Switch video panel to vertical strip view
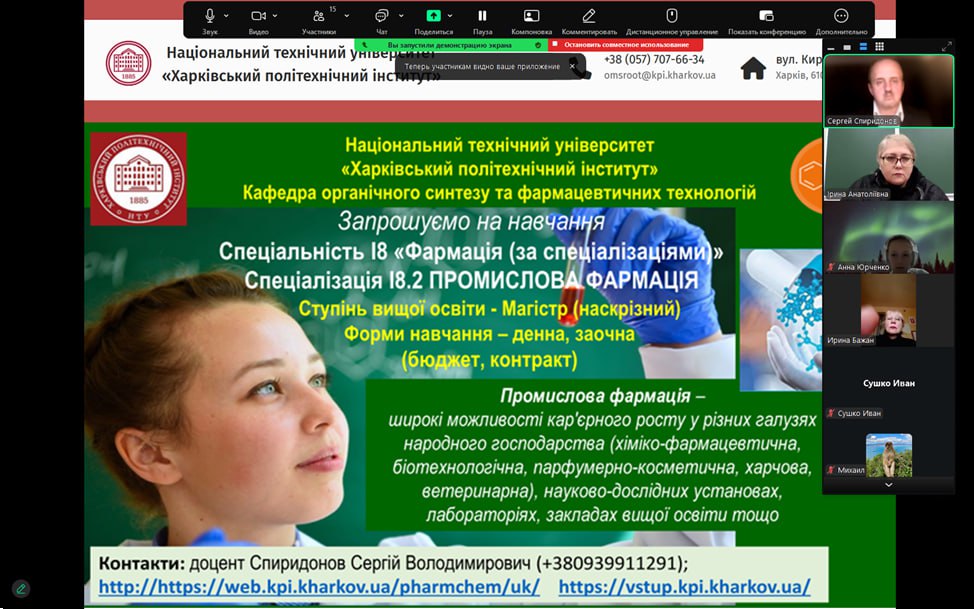974x609 pixels. [x=863, y=47]
